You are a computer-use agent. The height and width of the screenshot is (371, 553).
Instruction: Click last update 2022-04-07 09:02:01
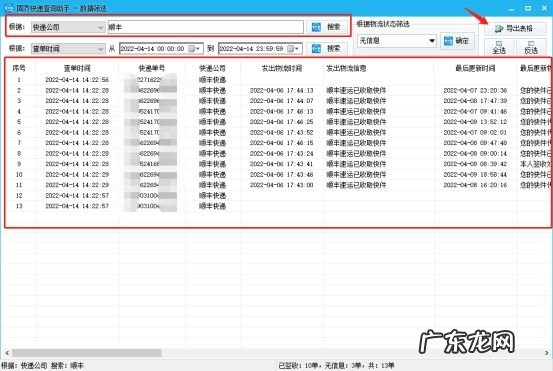click(x=475, y=133)
